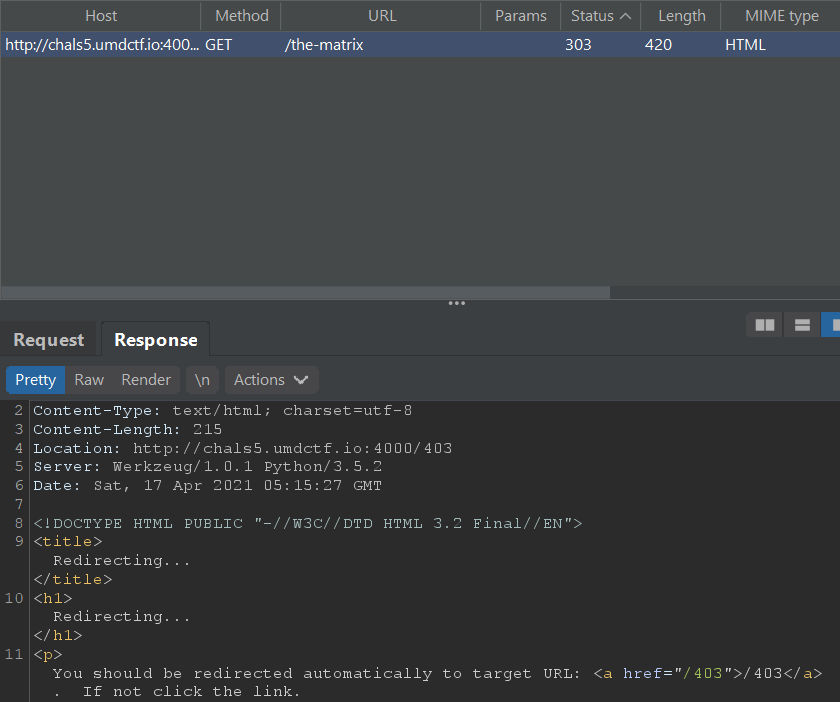The image size is (840, 702).
Task: Sort table by Length column
Action: [681, 16]
